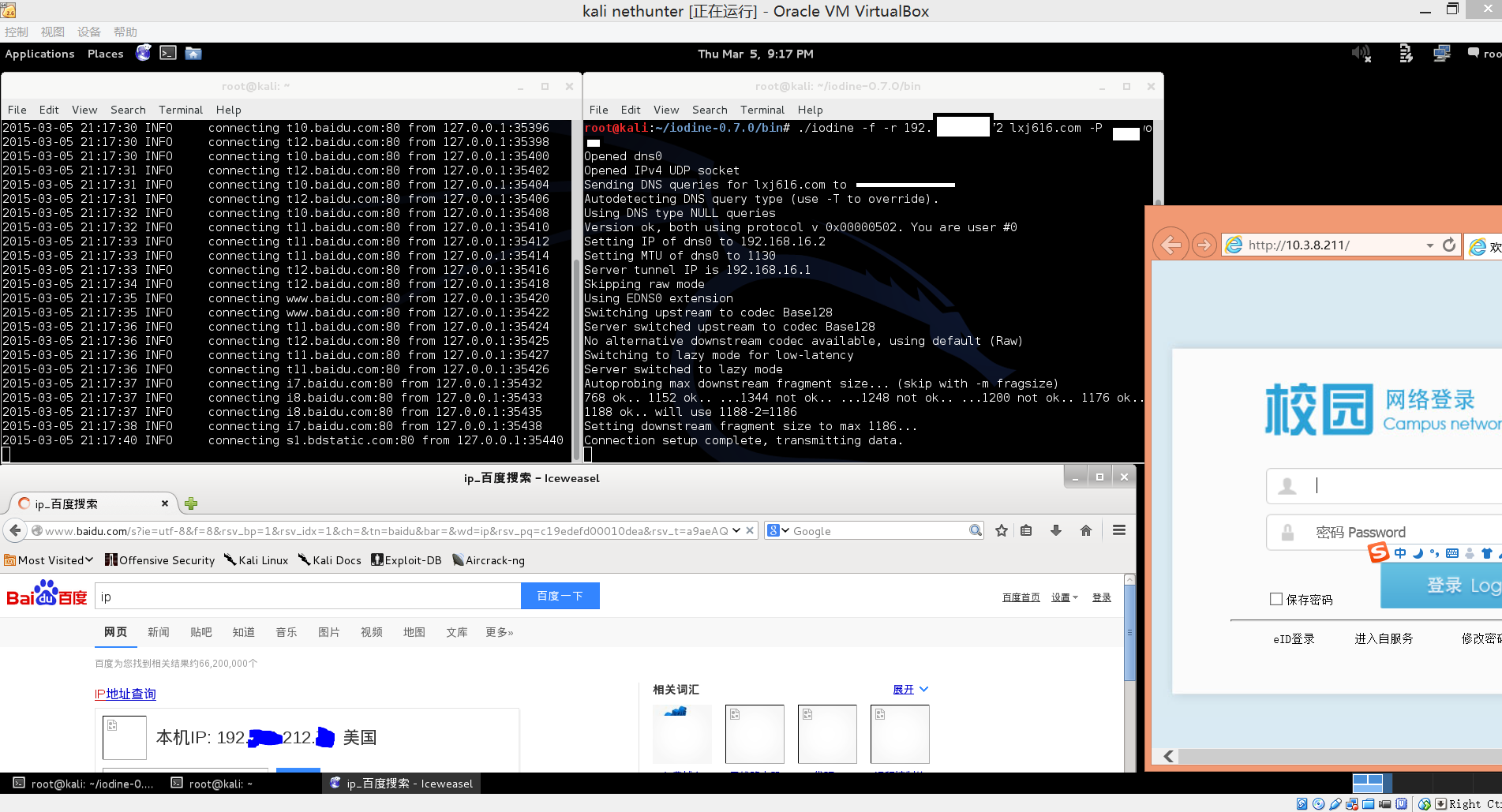Click the 百度一下 search button

pyautogui.click(x=560, y=596)
